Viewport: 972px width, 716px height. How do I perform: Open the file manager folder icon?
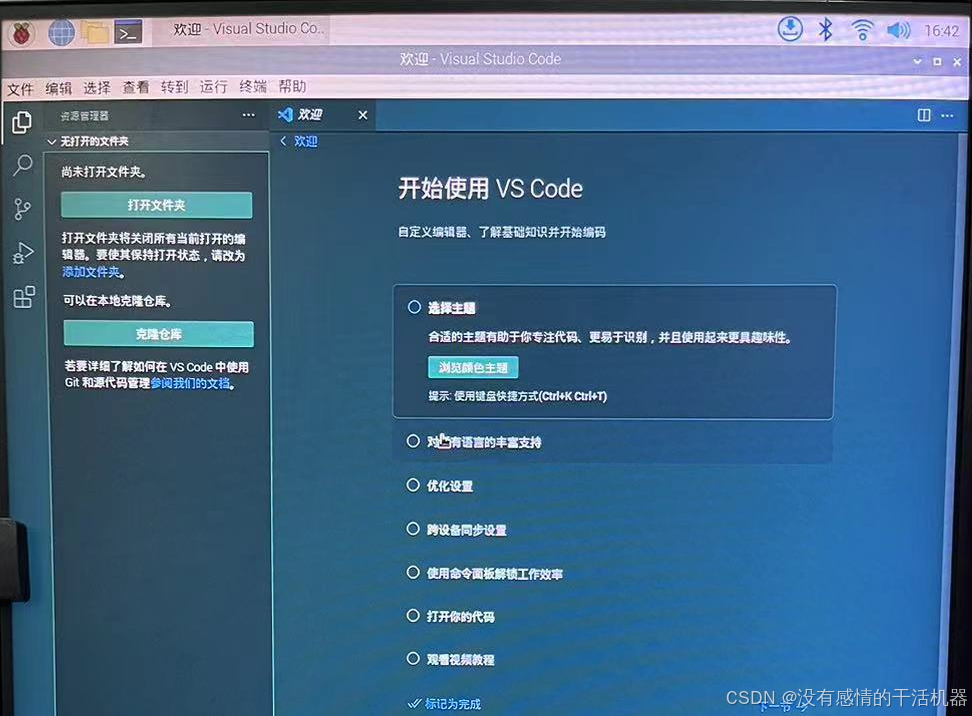tap(94, 32)
